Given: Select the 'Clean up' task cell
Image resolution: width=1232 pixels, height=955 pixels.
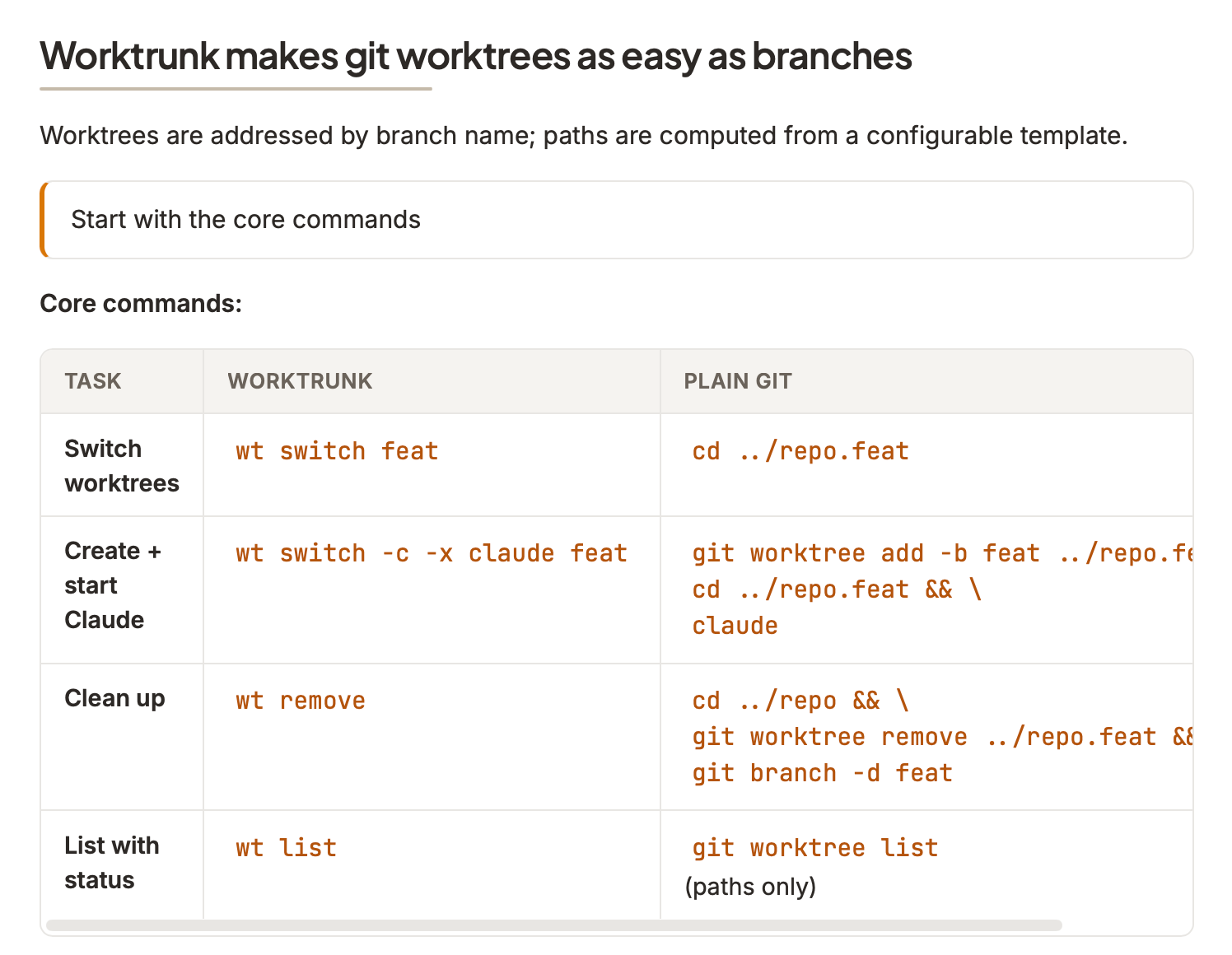Looking at the screenshot, I should click(x=114, y=698).
